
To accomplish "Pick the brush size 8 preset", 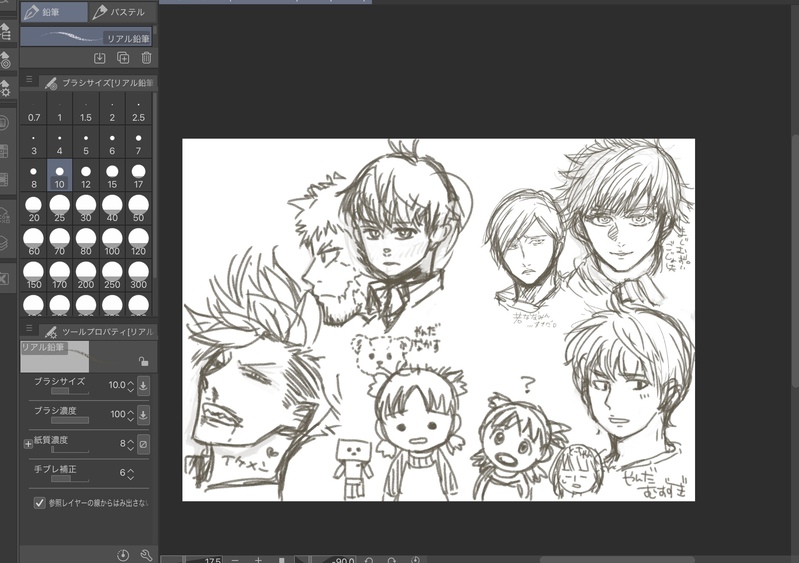I will 34,175.
